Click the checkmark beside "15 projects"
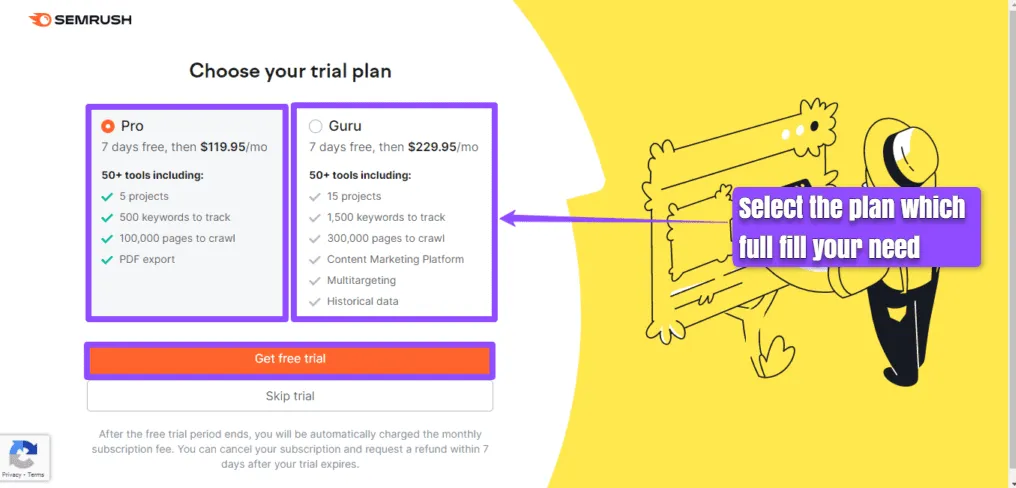Screen dimensions: 1016x488 point(316,197)
